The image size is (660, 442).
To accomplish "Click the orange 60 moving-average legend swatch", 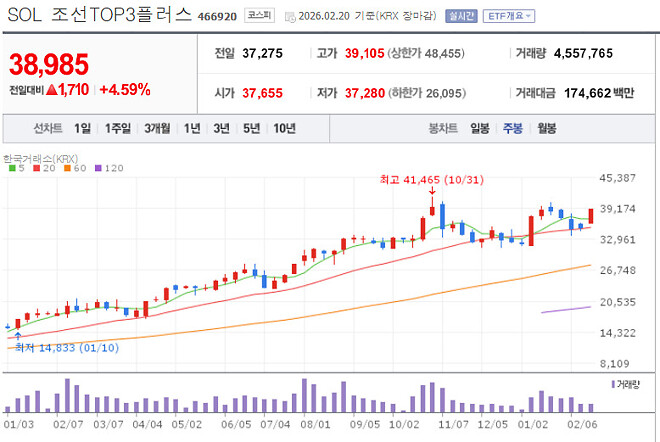I will pyautogui.click(x=67, y=168).
